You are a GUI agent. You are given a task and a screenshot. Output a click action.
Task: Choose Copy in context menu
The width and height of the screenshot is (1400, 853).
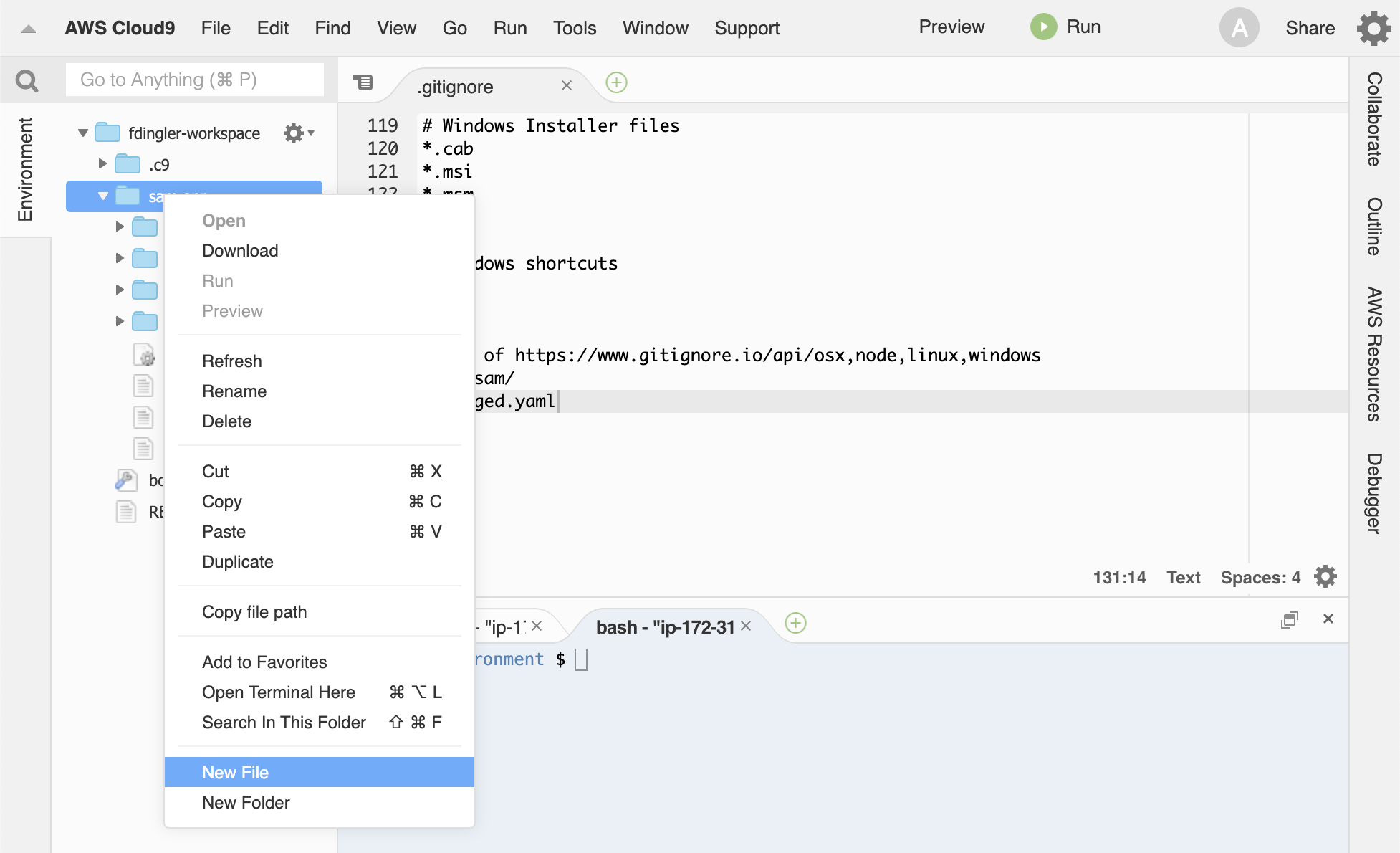pos(320,501)
